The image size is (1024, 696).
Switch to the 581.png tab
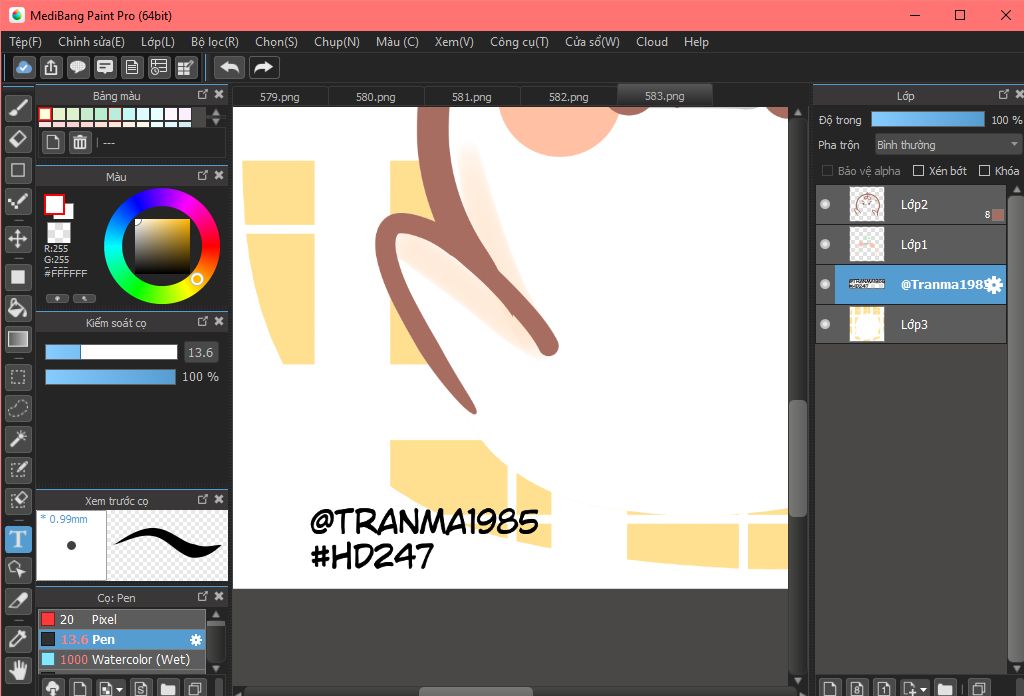coord(472,97)
